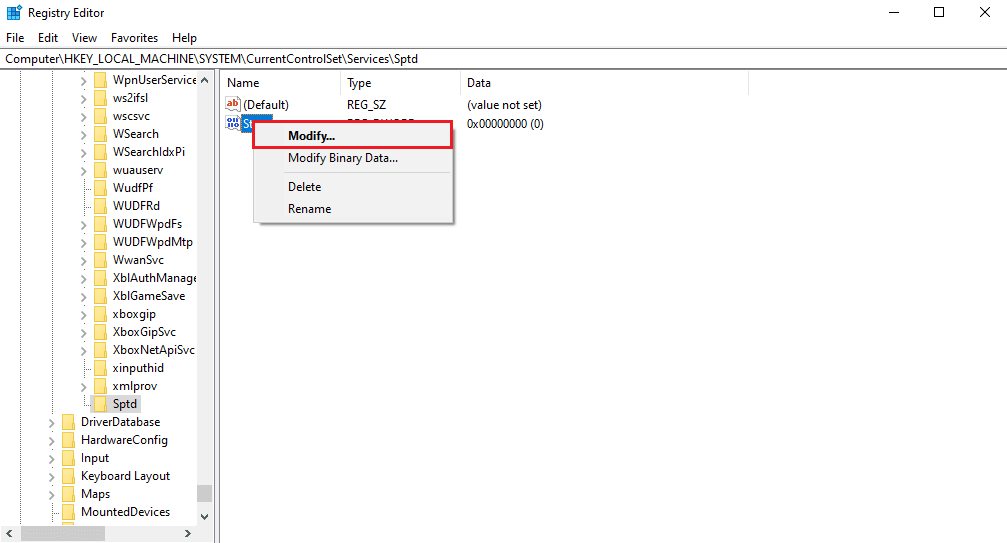Click the DriverDatabase folder icon
This screenshot has height=543, width=1007.
tap(68, 422)
